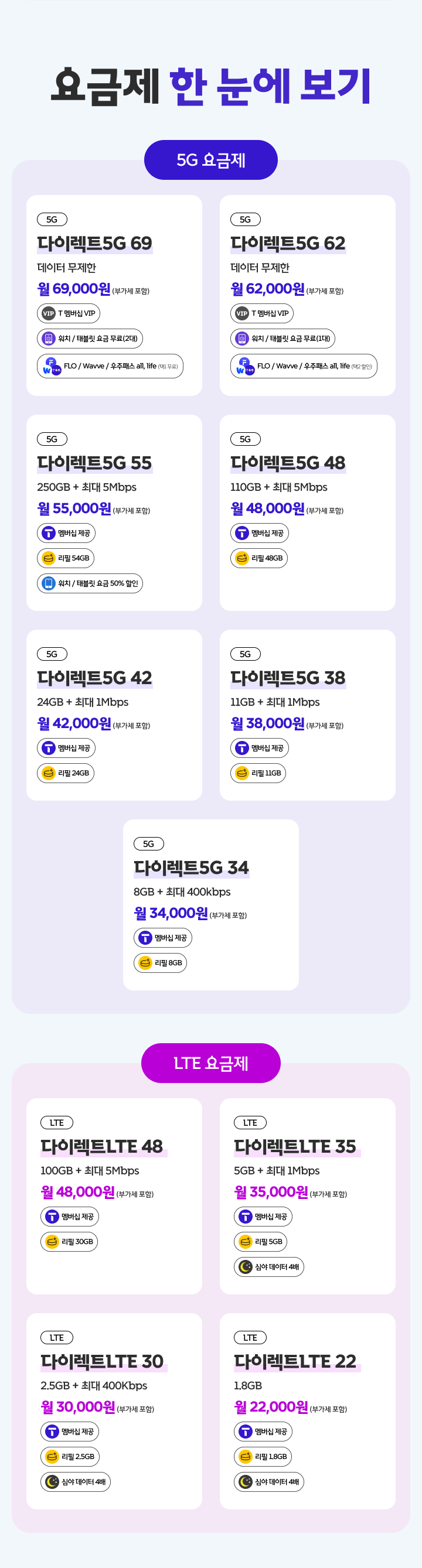Click FLO/Wavve icon in 다이렉트5G 69 card

click(52, 367)
